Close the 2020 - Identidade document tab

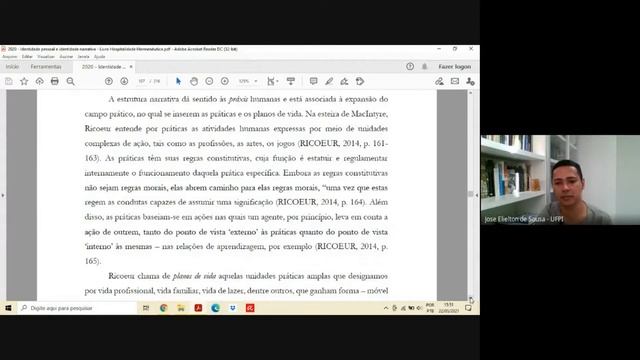(131, 67)
